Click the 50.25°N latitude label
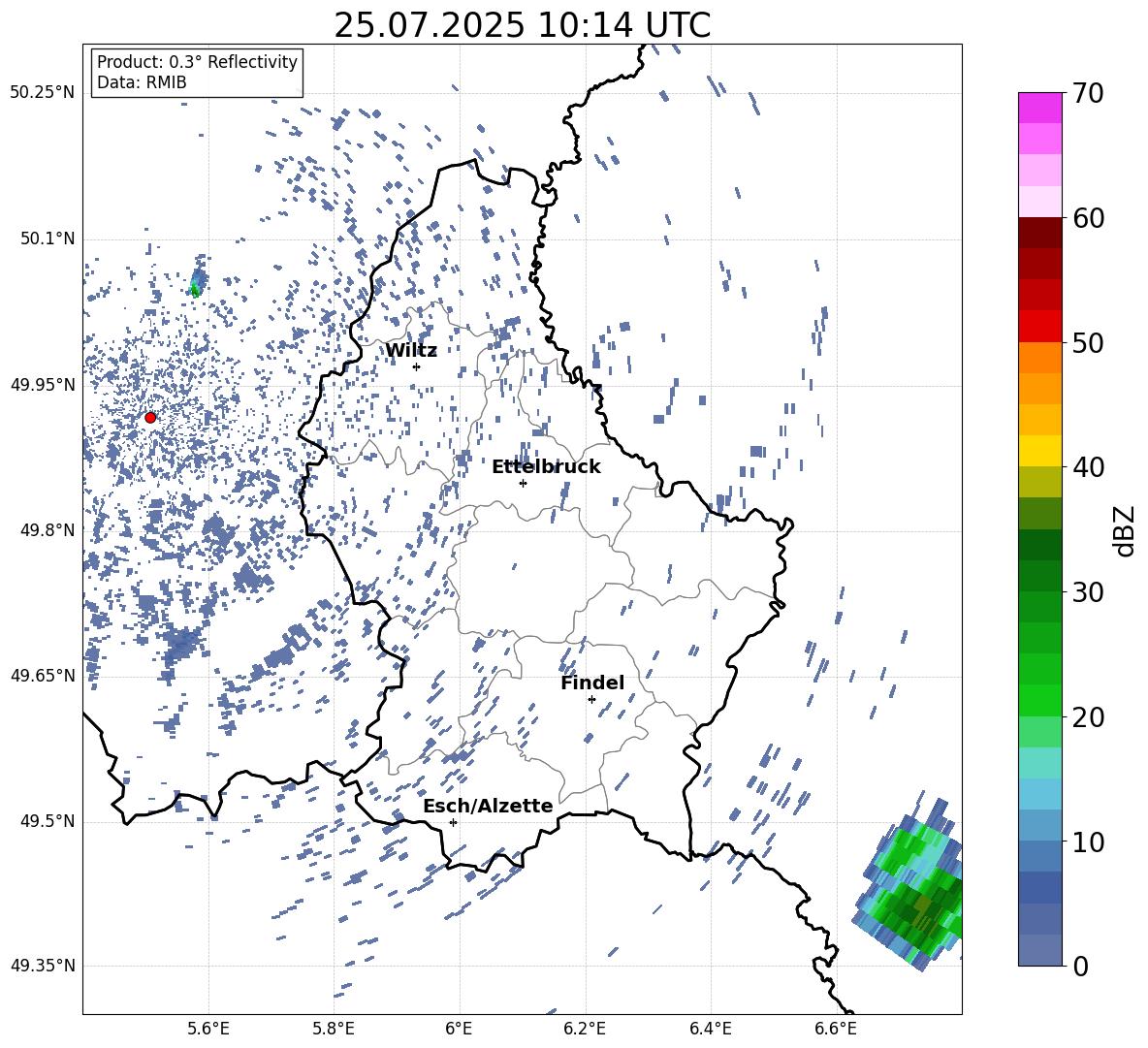1148x1048 pixels. (43, 93)
